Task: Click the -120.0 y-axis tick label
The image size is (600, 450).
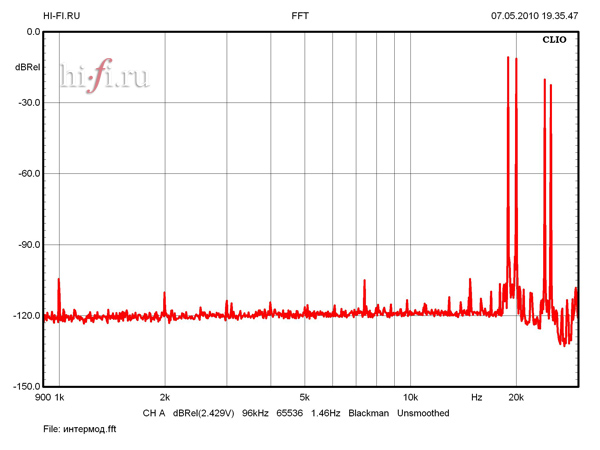Action: coord(25,315)
